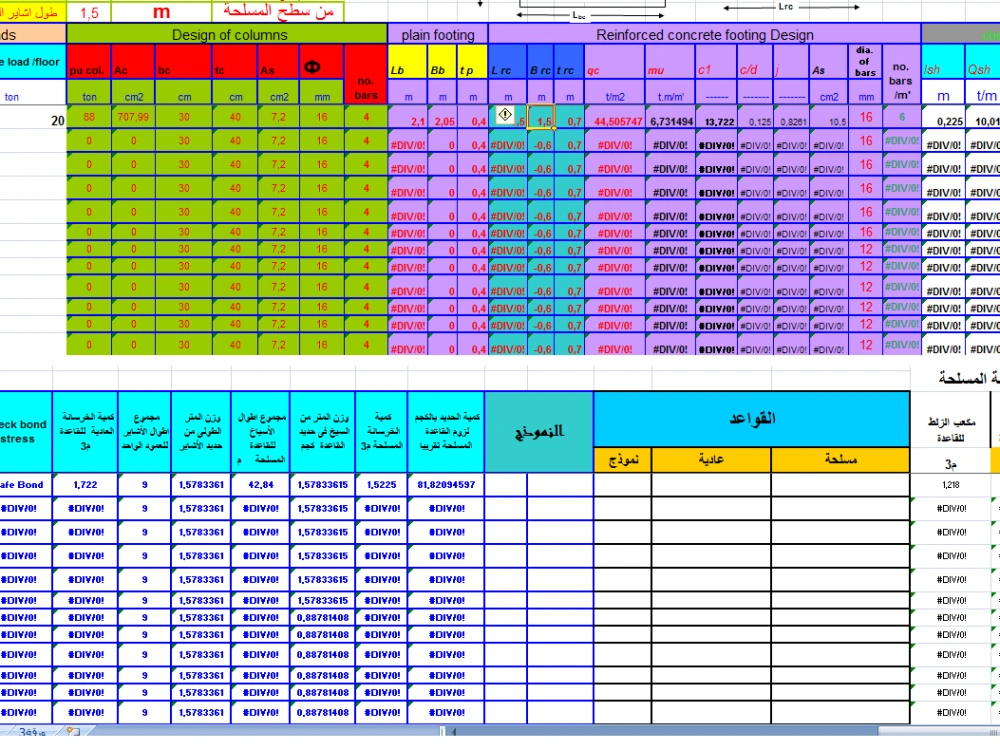Click the 'dia. of bars' header
The image size is (1000, 750).
click(x=865, y=62)
